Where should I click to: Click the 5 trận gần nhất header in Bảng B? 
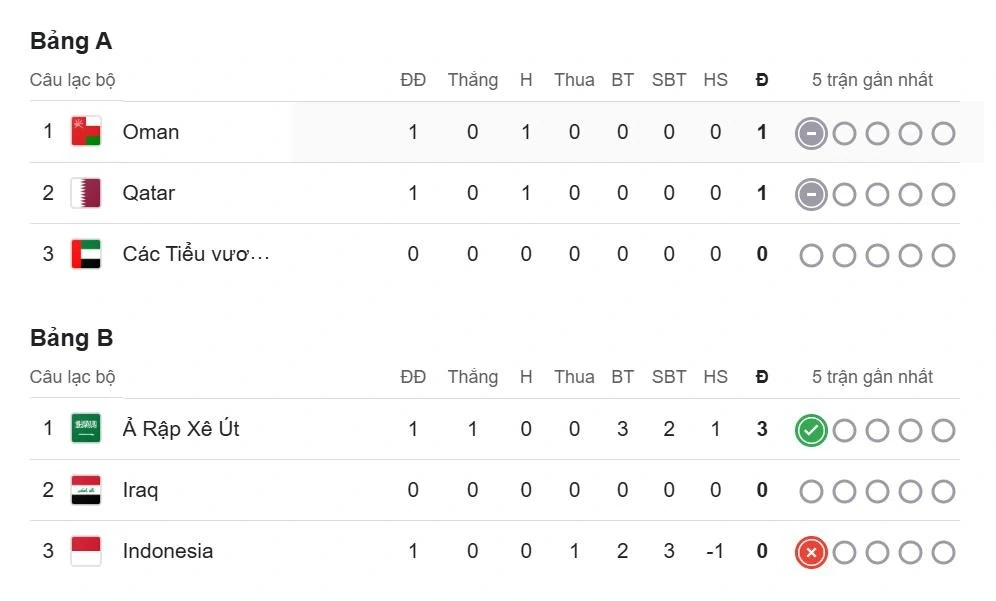pos(872,377)
